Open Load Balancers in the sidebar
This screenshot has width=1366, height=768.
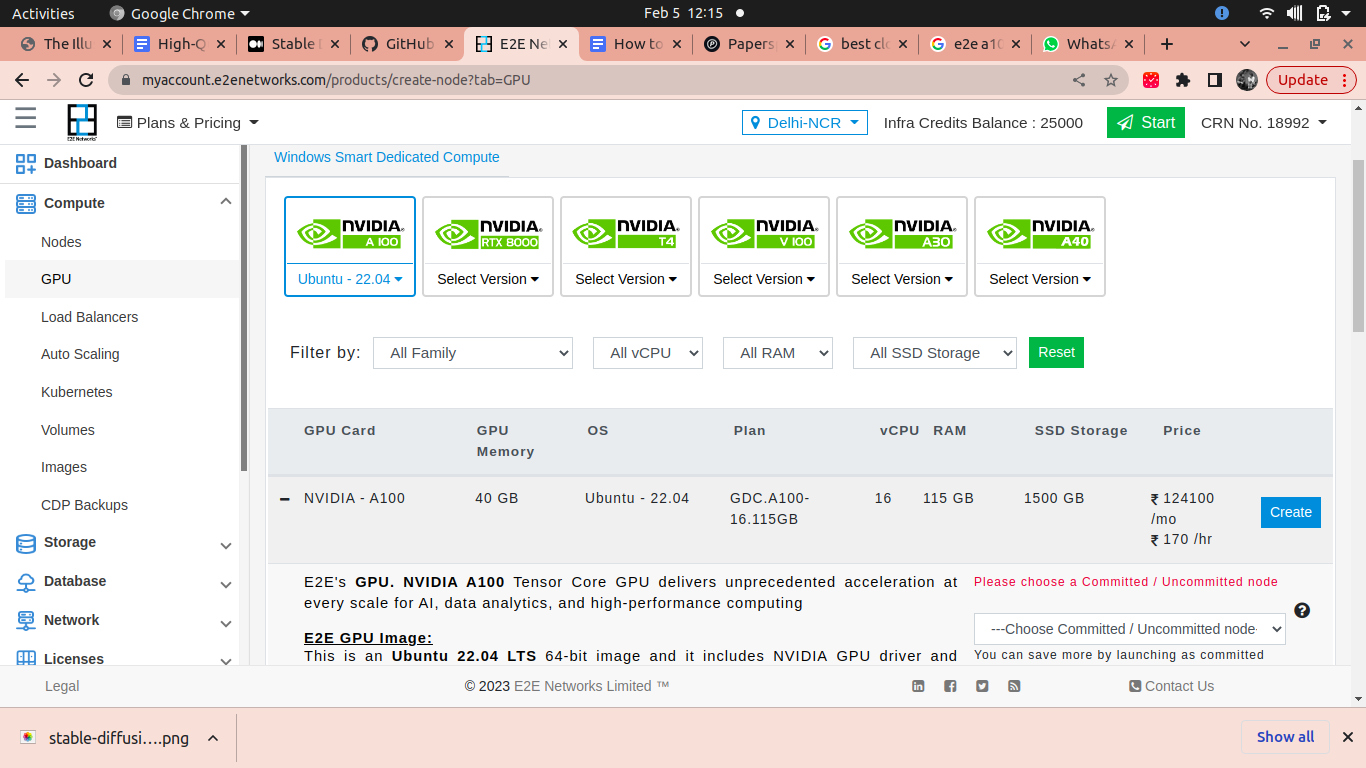pos(90,317)
